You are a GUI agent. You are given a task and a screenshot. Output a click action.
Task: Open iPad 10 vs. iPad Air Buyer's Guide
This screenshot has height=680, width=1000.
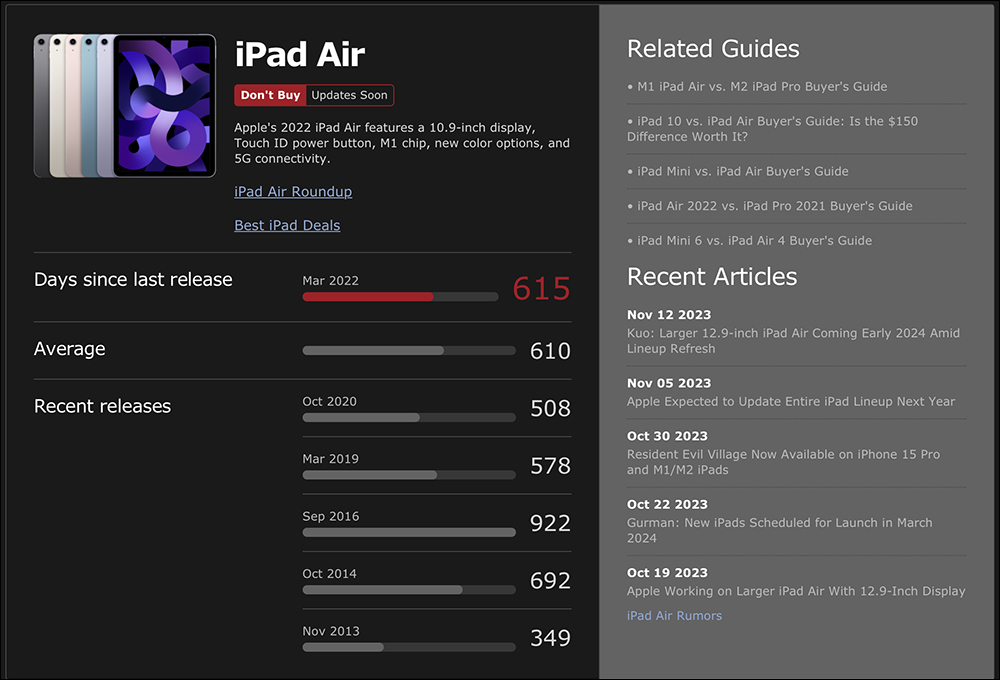772,129
